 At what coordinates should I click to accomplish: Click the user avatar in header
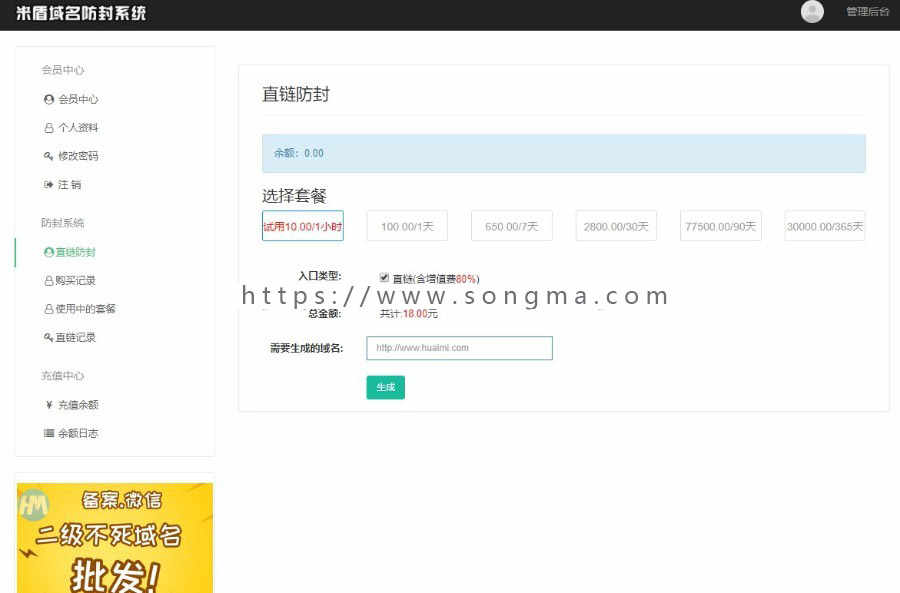click(812, 11)
